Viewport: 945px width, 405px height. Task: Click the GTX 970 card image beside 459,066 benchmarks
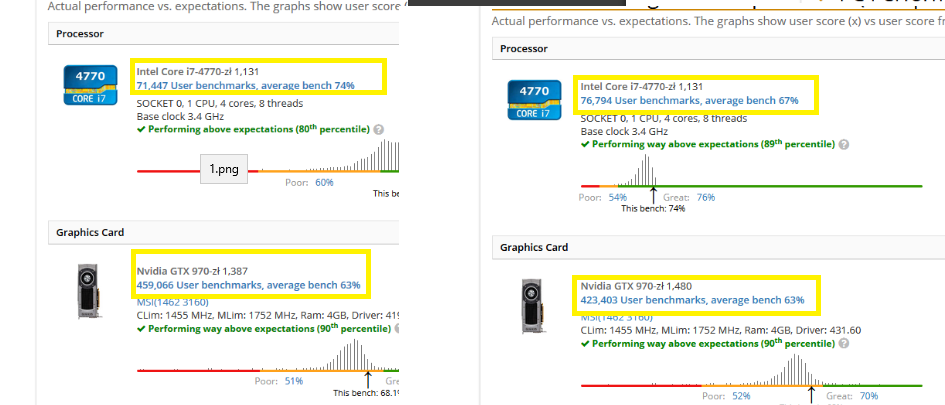(x=89, y=292)
